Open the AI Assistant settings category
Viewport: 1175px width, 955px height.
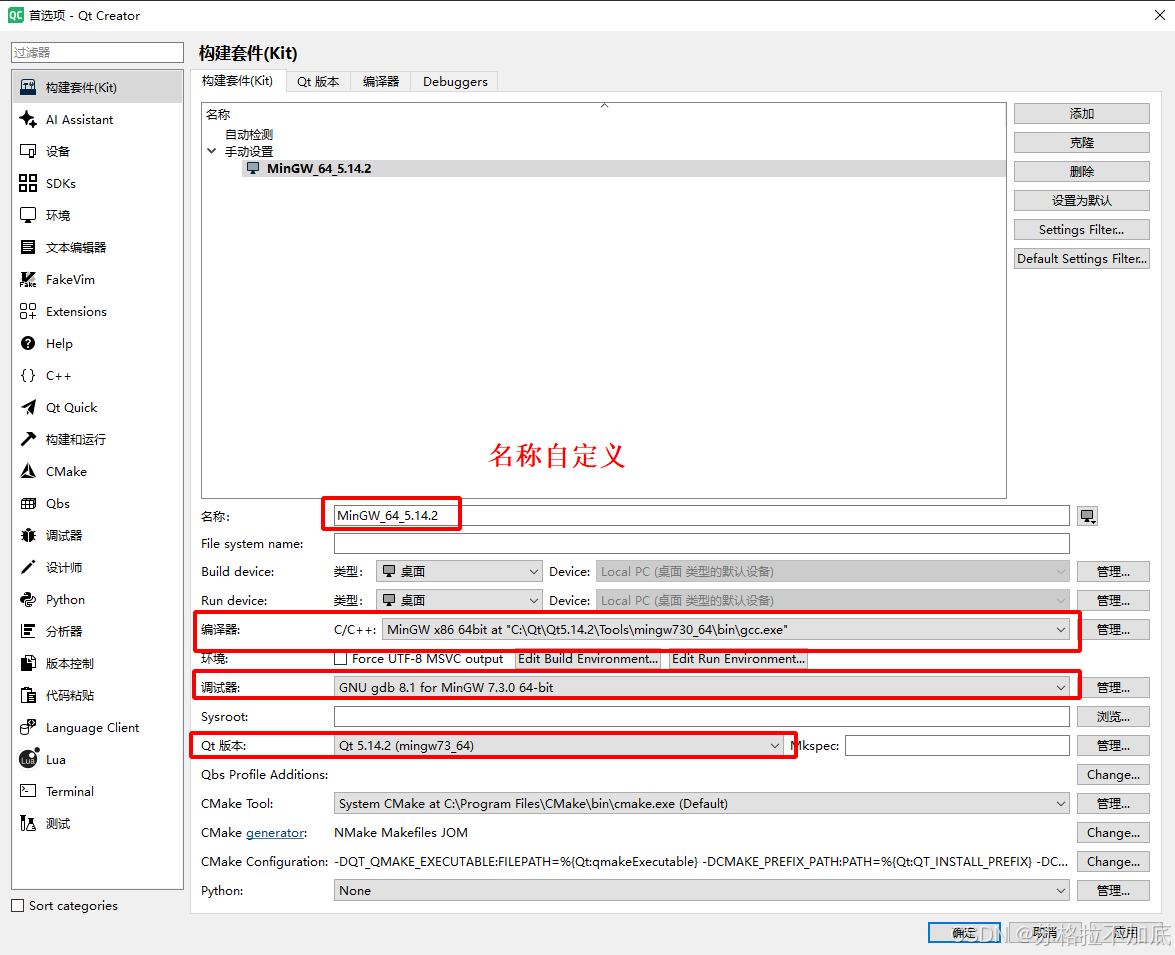[79, 120]
